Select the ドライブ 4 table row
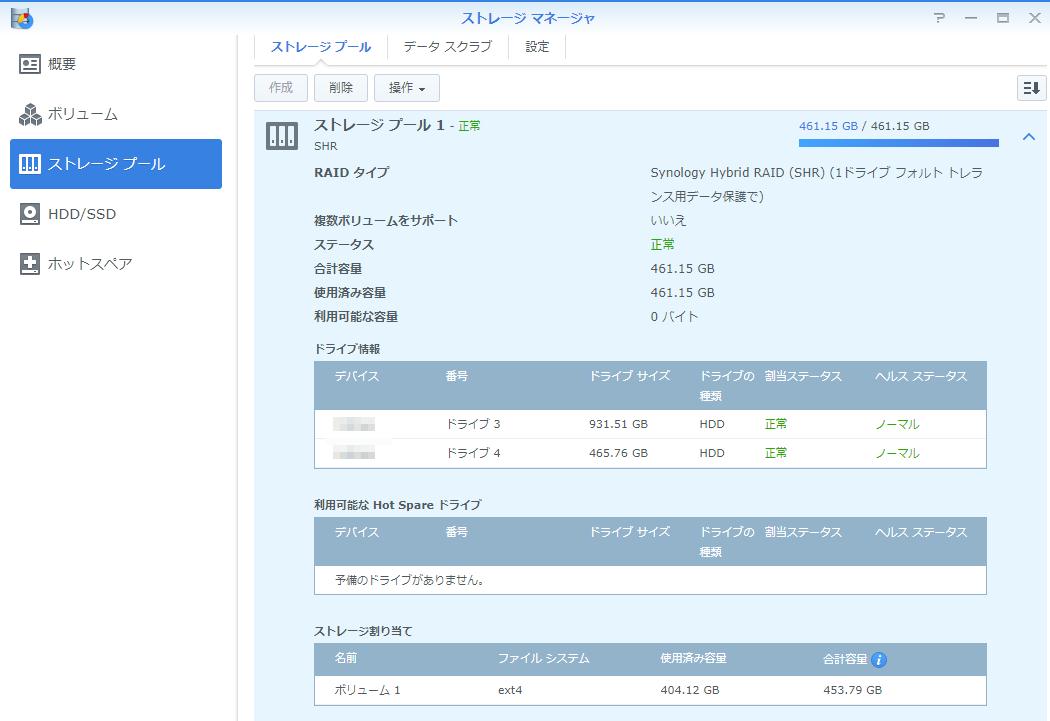 pyautogui.click(x=650, y=453)
